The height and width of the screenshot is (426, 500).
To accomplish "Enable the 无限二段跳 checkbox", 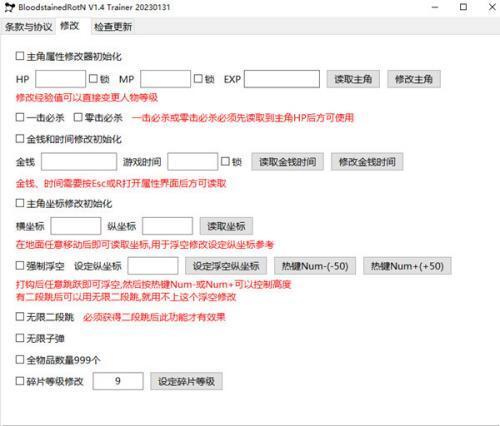I will 20,317.
